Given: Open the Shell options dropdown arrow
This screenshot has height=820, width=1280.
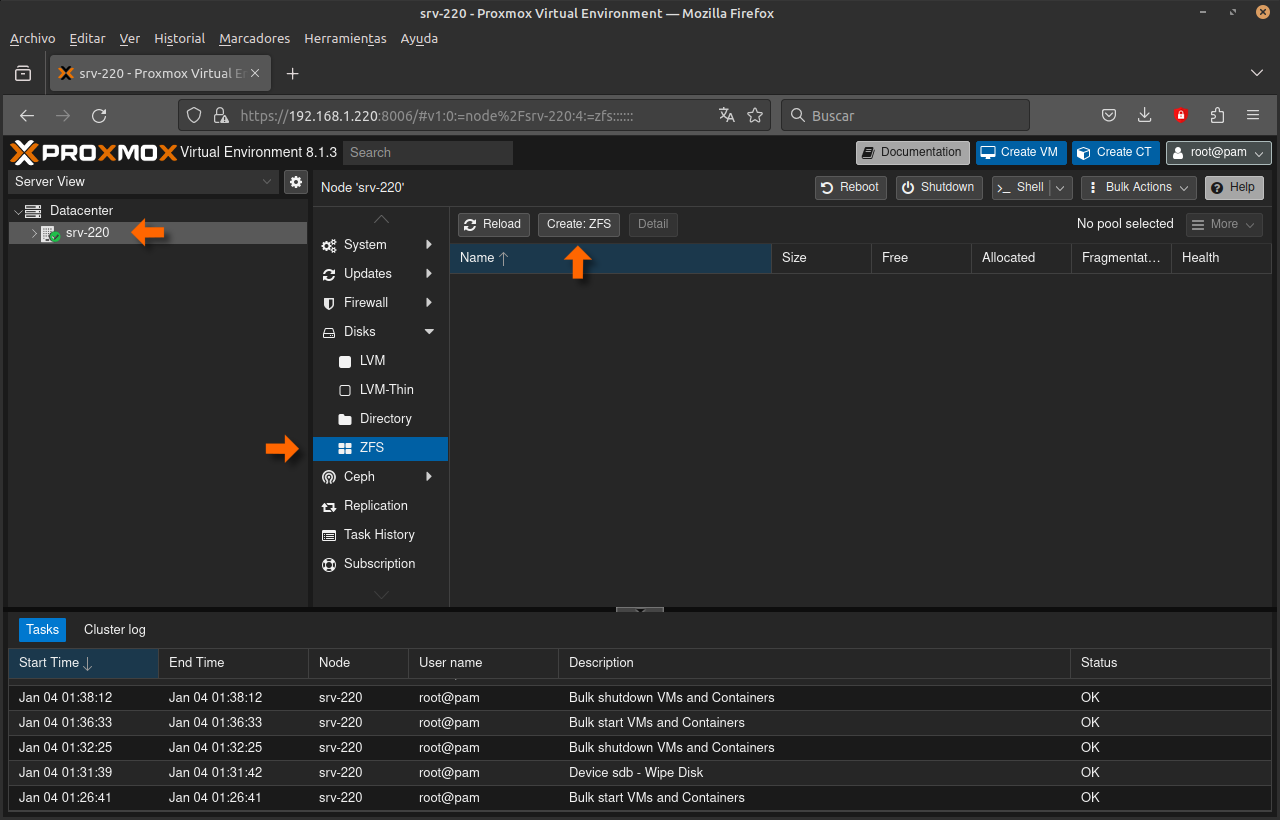Looking at the screenshot, I should coord(1062,187).
